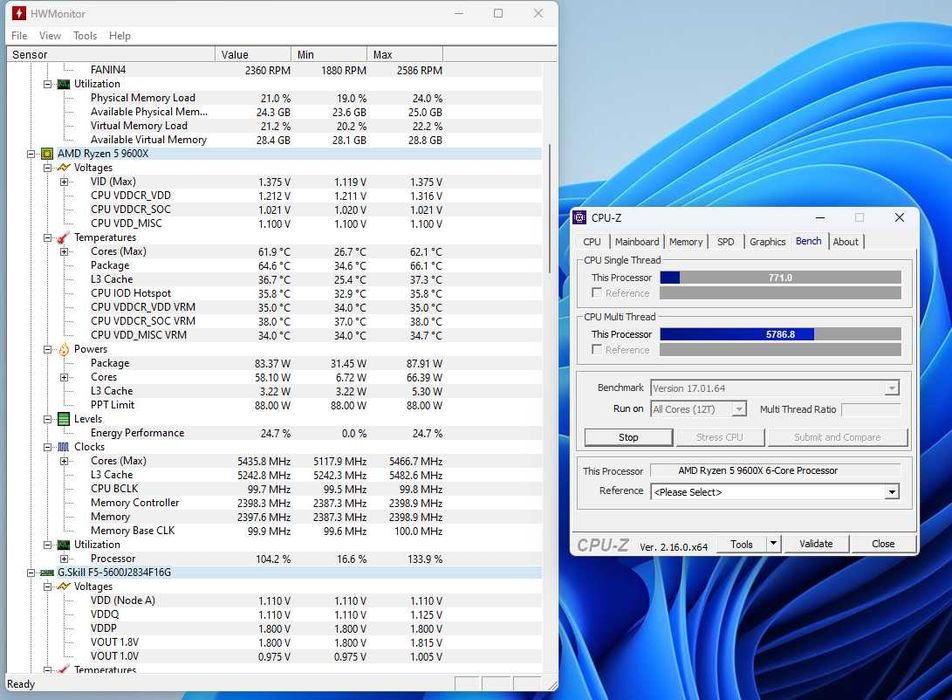Viewport: 952px width, 700px height.
Task: Click the Utilization icon above Processor row
Action: (x=64, y=545)
